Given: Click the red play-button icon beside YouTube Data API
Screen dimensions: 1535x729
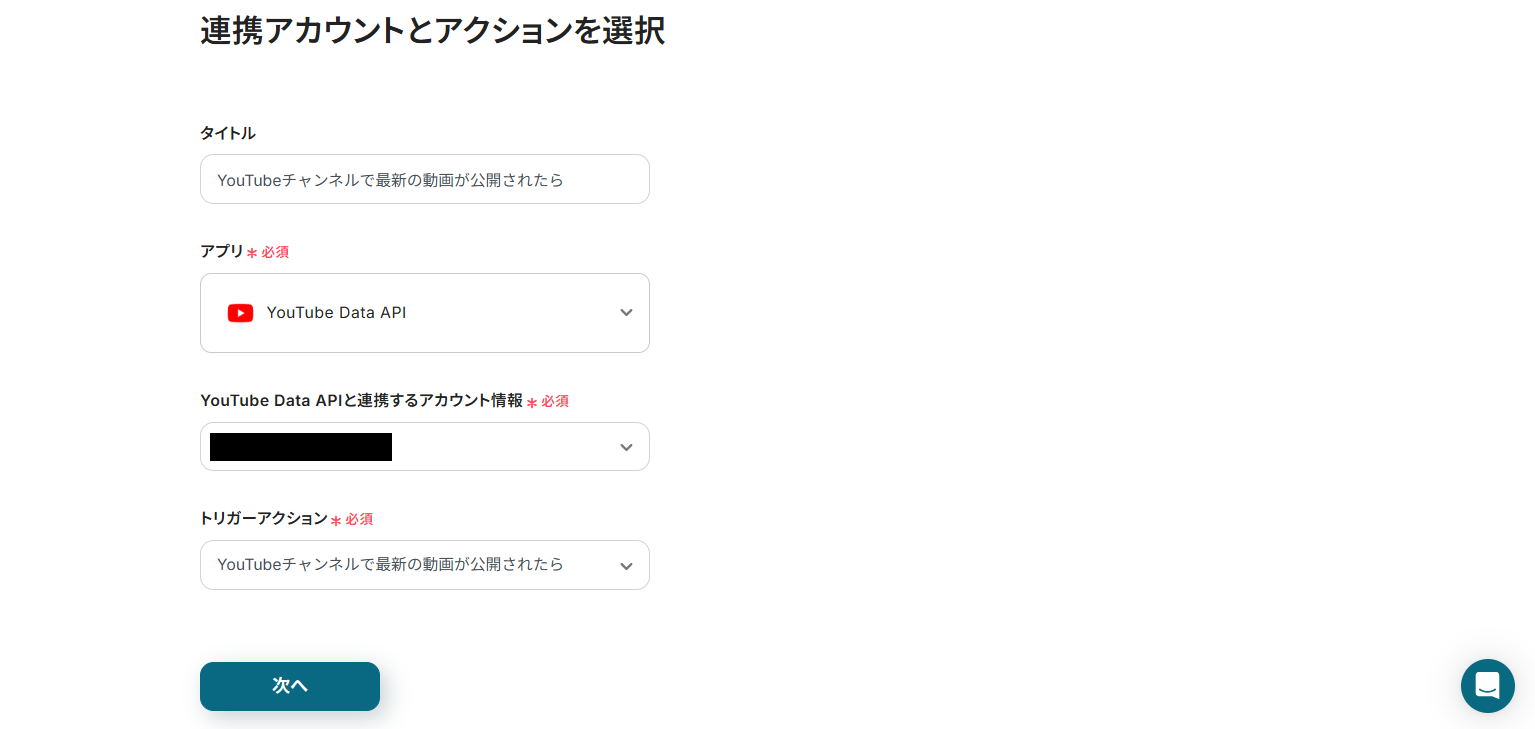Looking at the screenshot, I should click(x=240, y=313).
